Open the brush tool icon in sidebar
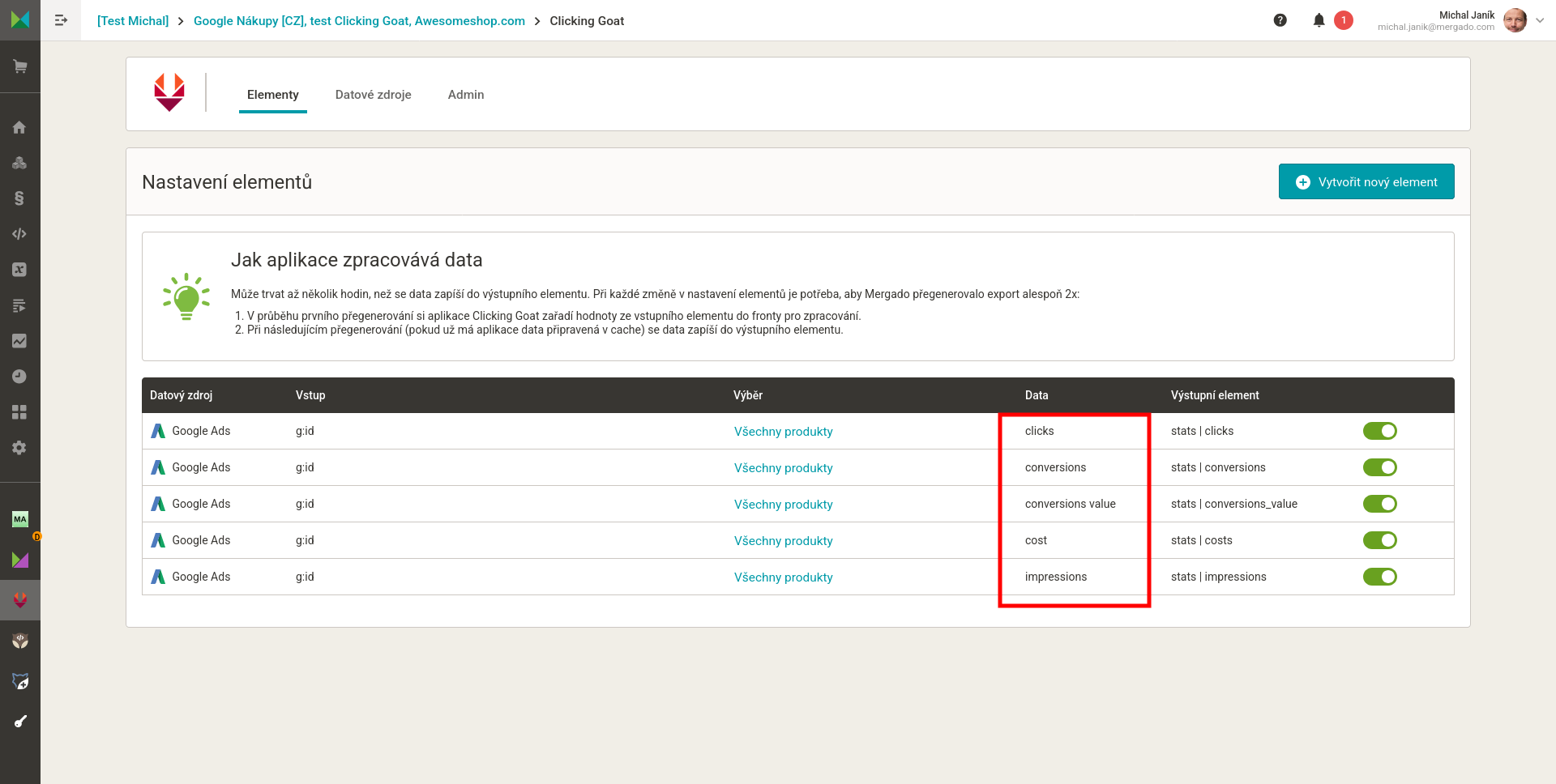 20,721
